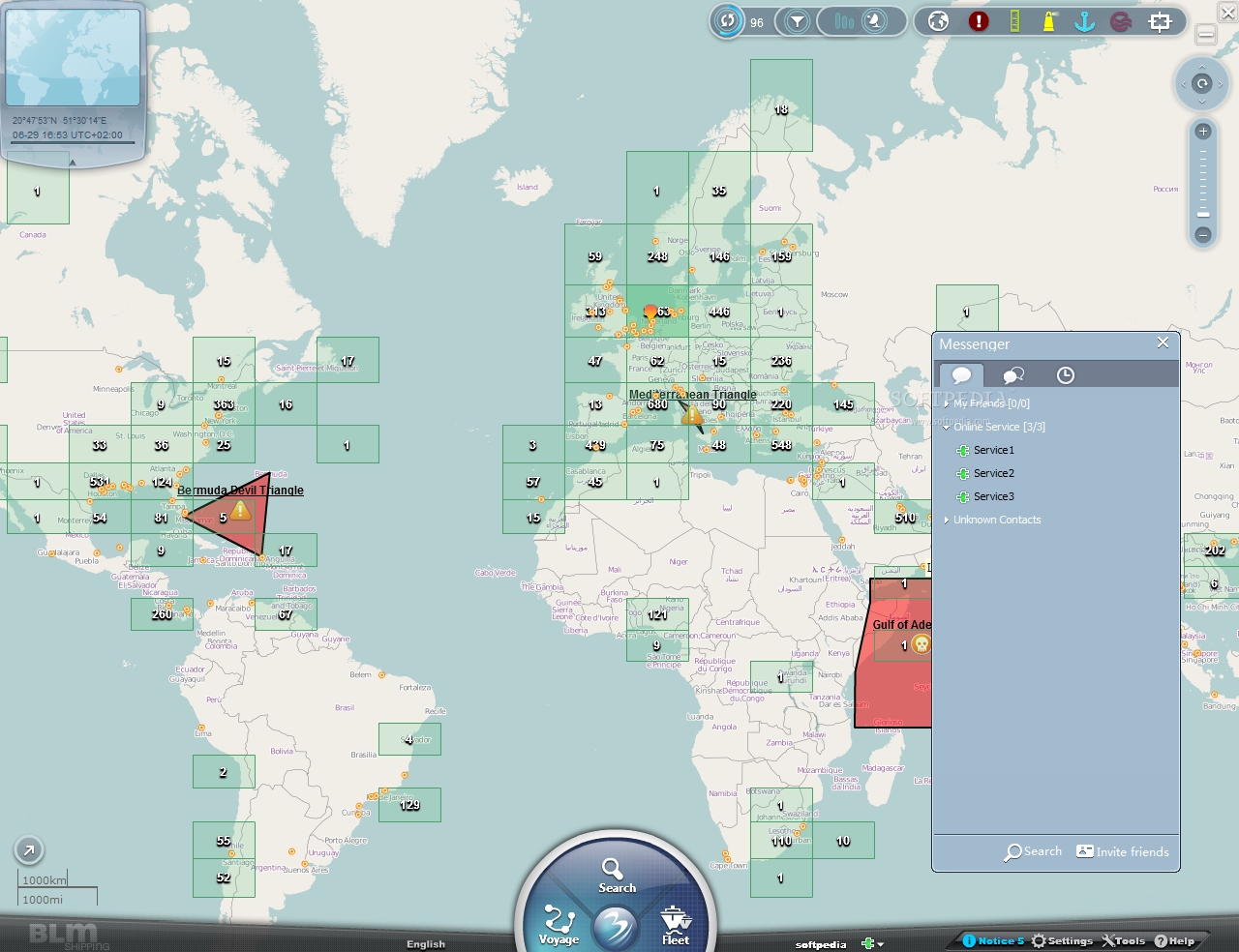Click Service3 green status icon

962,496
